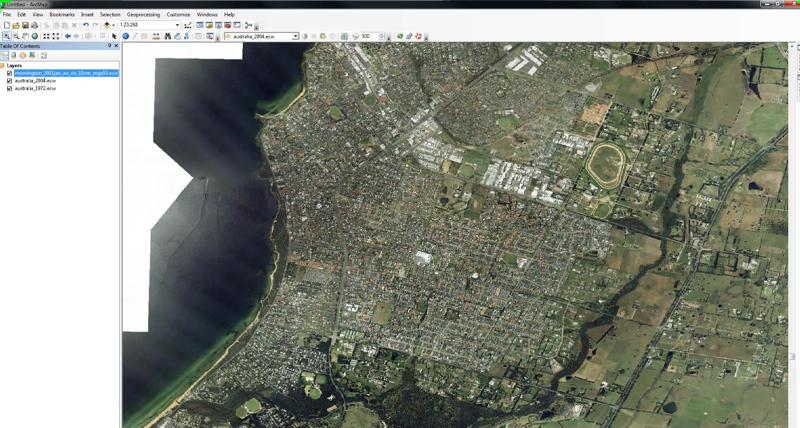The image size is (800, 428).
Task: Select the Zoom In tool
Action: (x=7, y=36)
